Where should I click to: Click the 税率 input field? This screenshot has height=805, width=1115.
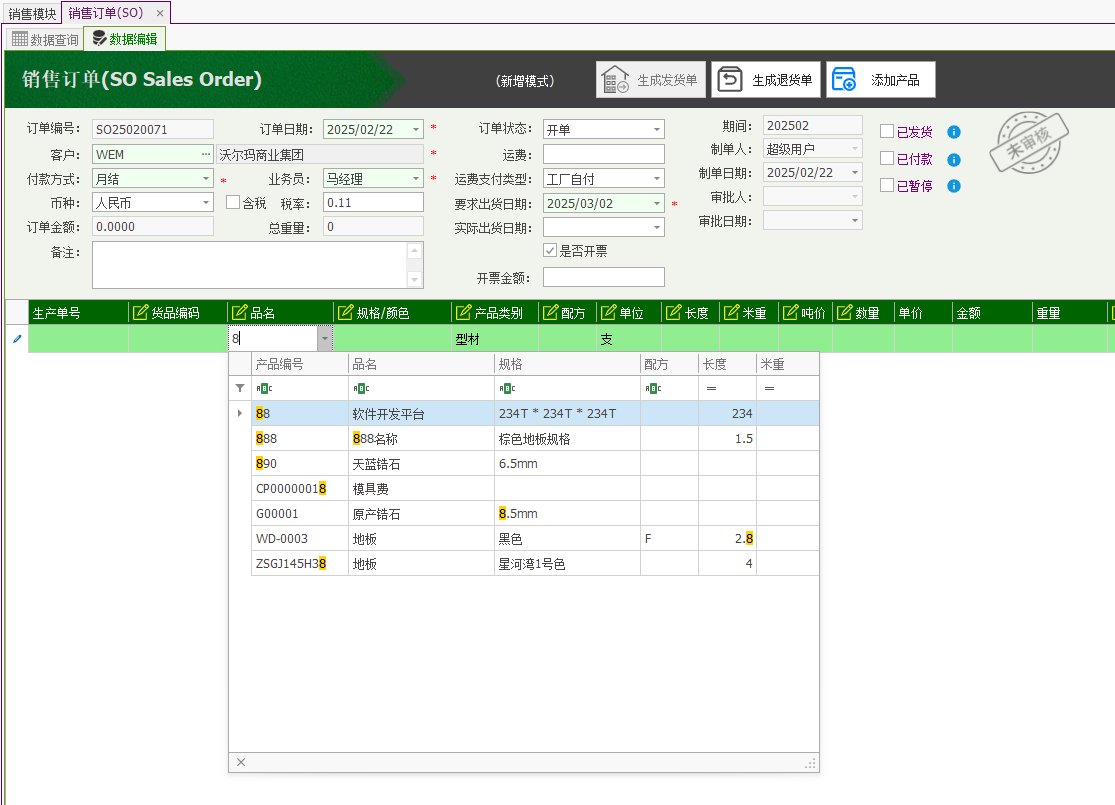tap(373, 203)
